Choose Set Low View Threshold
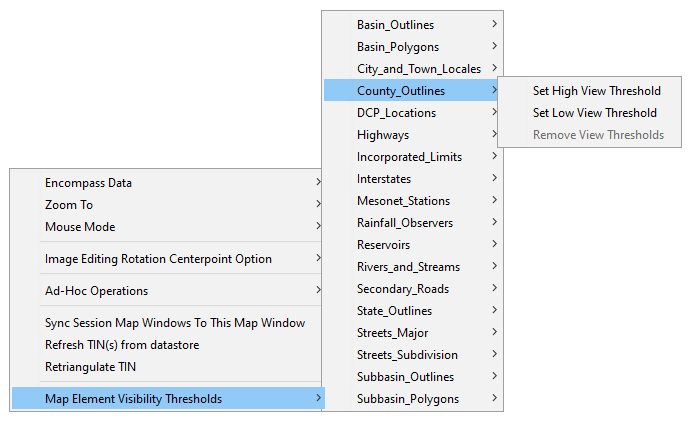 (x=594, y=113)
